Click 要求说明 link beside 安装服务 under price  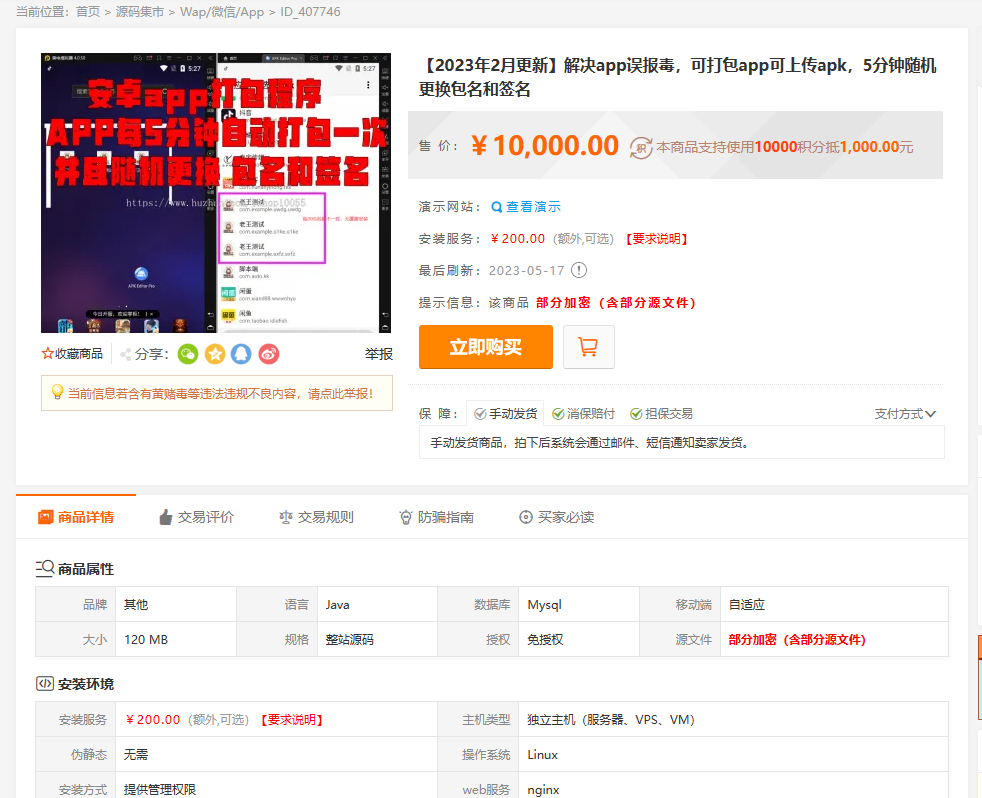pos(656,239)
